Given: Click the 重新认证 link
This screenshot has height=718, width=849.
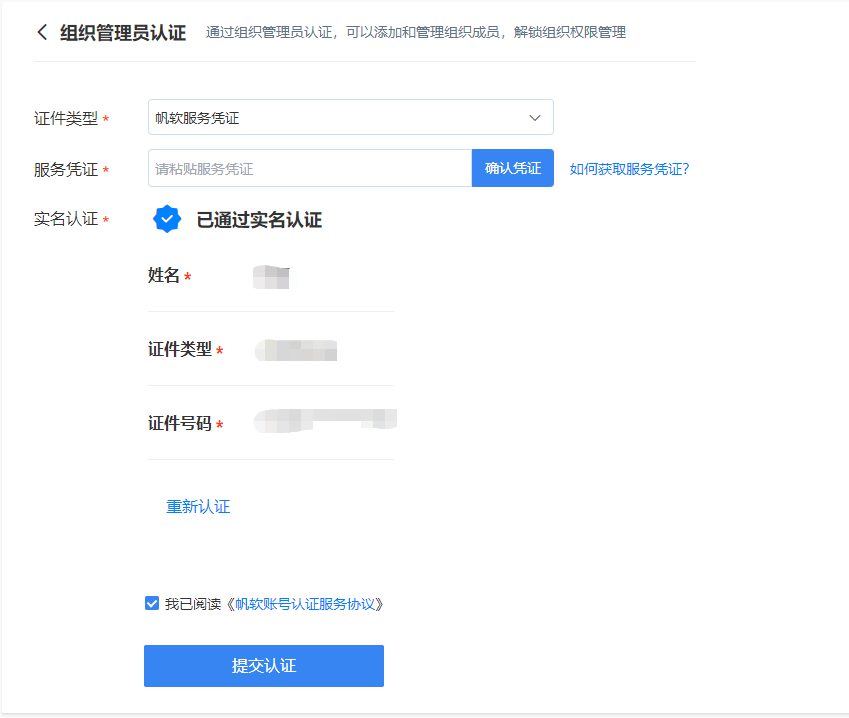Looking at the screenshot, I should click(x=198, y=507).
